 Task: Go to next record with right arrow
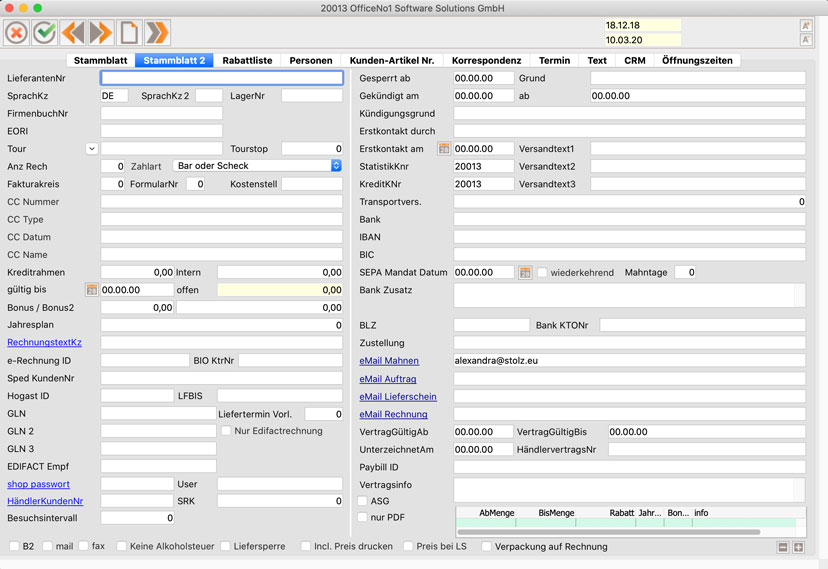click(101, 33)
